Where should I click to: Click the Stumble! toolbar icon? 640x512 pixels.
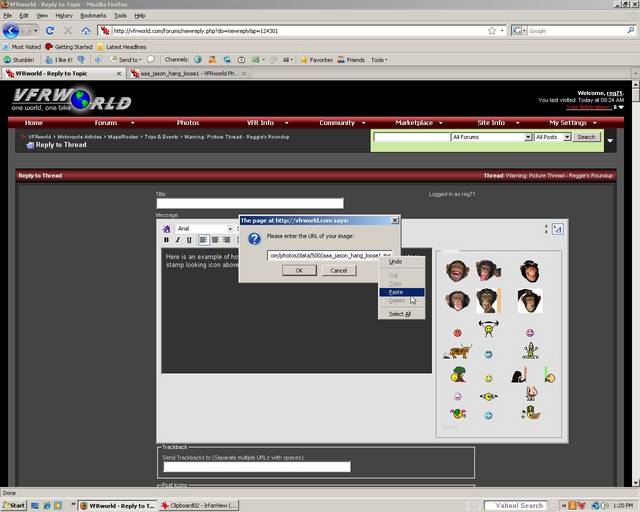tap(18, 59)
